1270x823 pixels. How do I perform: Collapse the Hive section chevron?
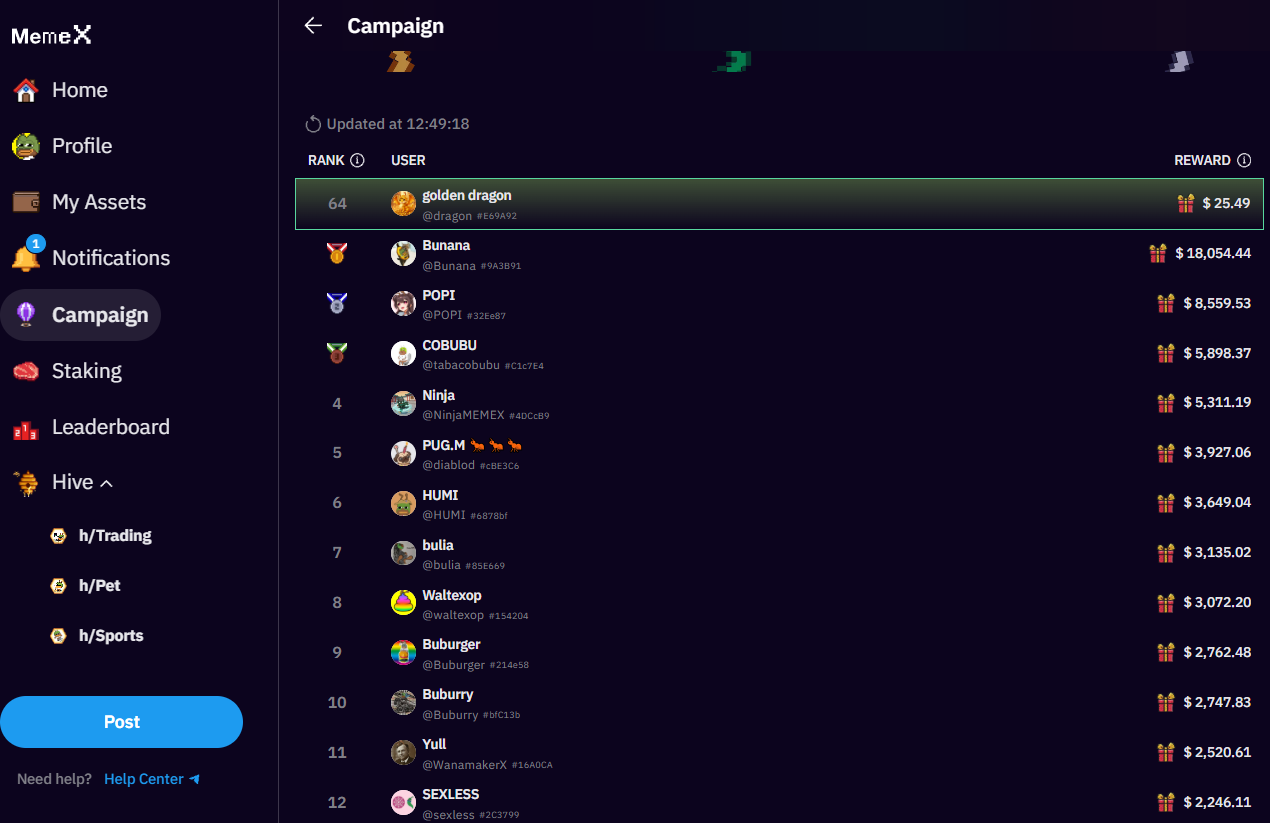click(107, 483)
